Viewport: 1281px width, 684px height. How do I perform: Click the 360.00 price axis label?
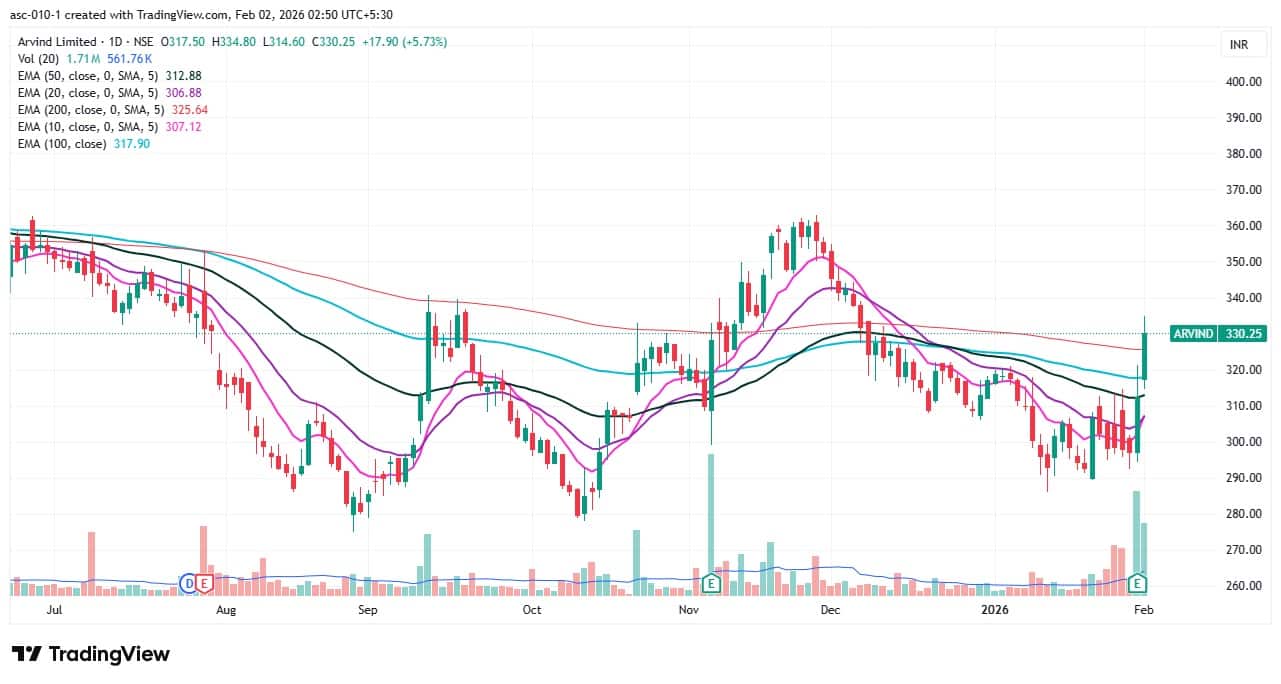click(1241, 226)
